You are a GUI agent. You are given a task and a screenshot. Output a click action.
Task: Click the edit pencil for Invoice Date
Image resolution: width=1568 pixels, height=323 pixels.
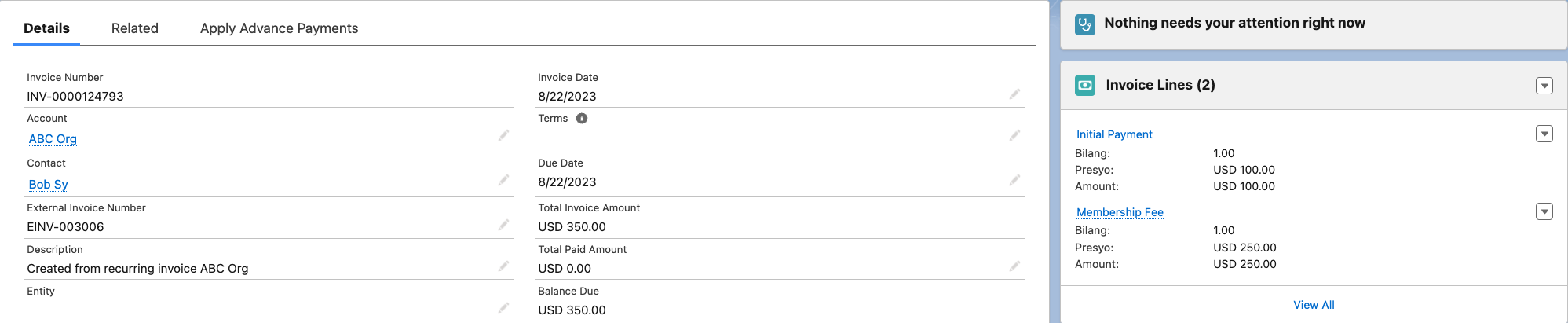click(1014, 94)
